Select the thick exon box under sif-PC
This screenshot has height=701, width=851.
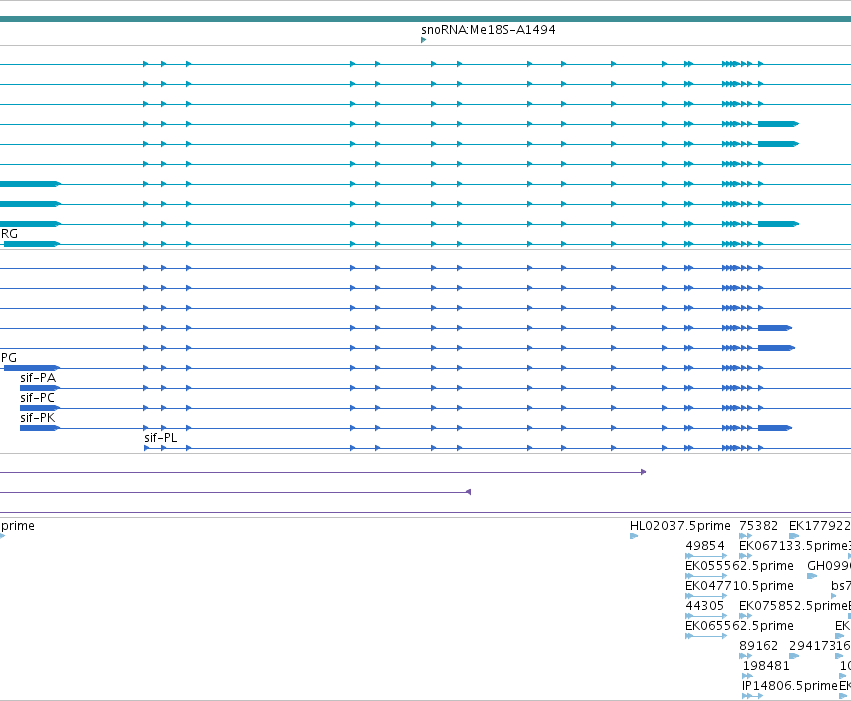(40, 408)
